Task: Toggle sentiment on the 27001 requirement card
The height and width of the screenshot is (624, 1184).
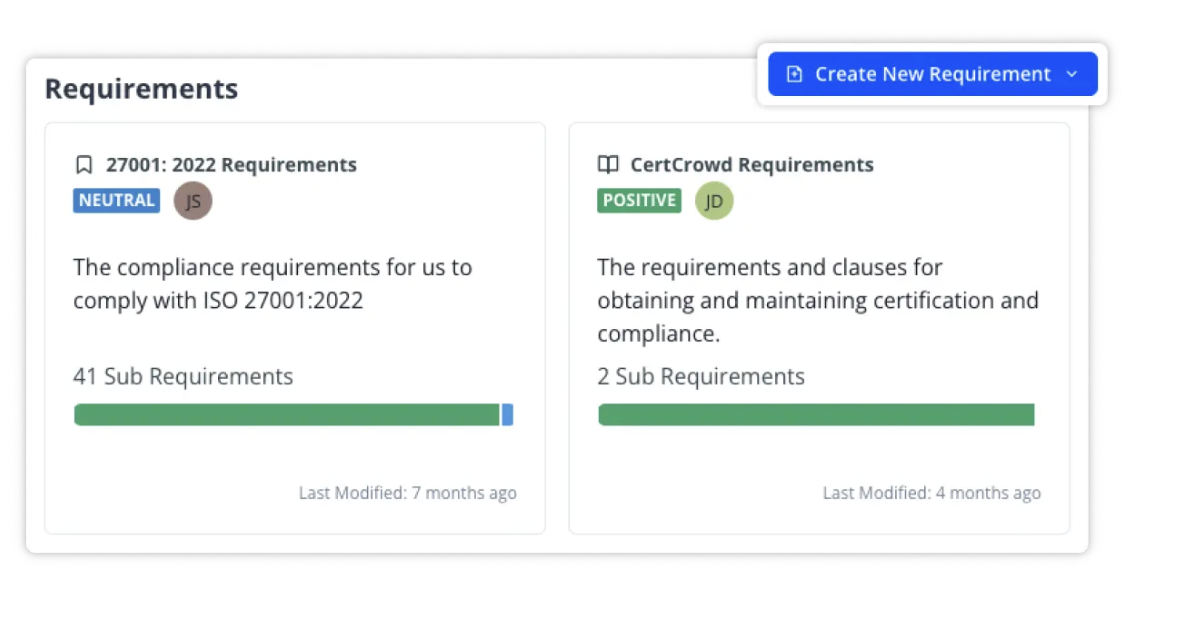Action: (116, 200)
